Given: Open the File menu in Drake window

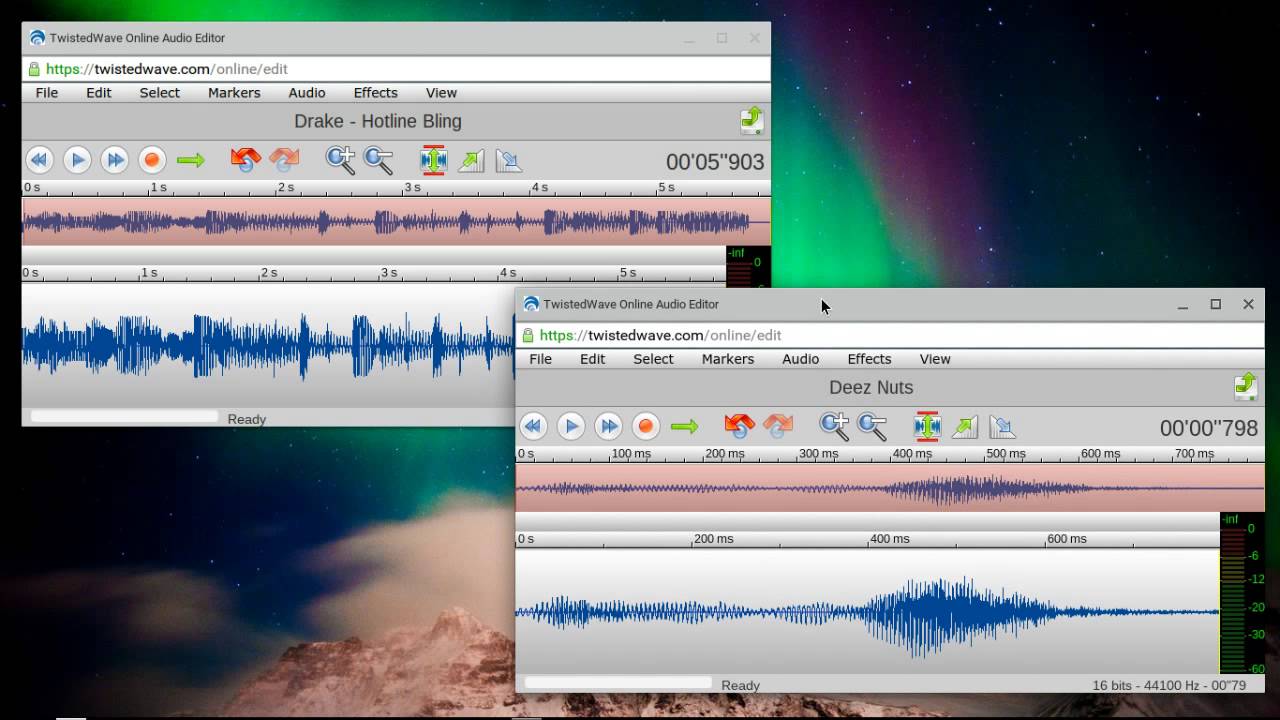Looking at the screenshot, I should (46, 93).
